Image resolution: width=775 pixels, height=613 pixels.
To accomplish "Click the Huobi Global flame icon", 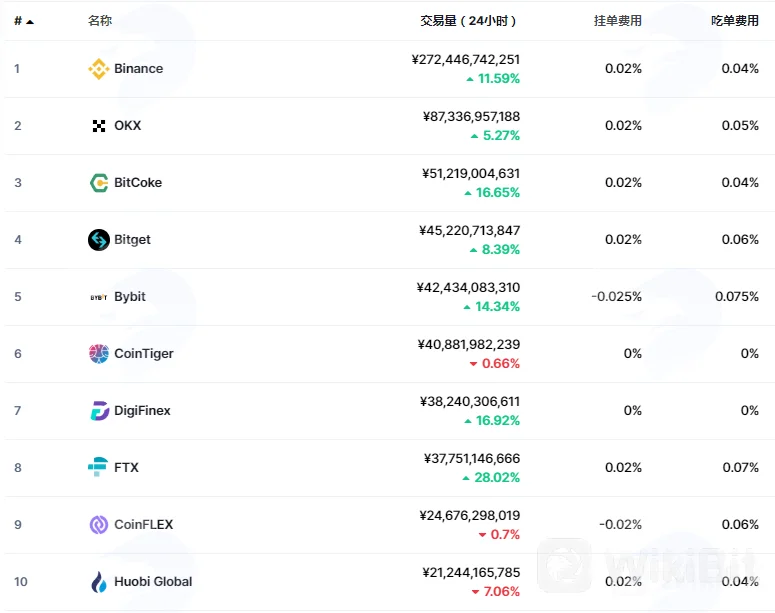I will [99, 582].
